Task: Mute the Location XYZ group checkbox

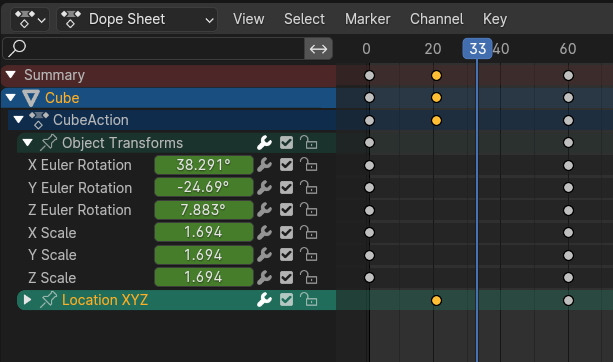Action: point(287,300)
